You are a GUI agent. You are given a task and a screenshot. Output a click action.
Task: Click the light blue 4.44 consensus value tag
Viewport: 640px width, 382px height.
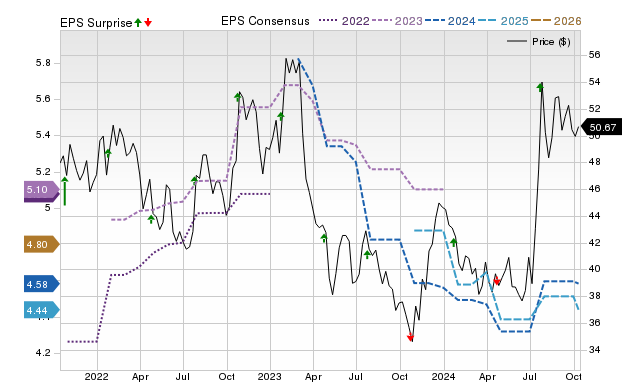tap(42, 310)
